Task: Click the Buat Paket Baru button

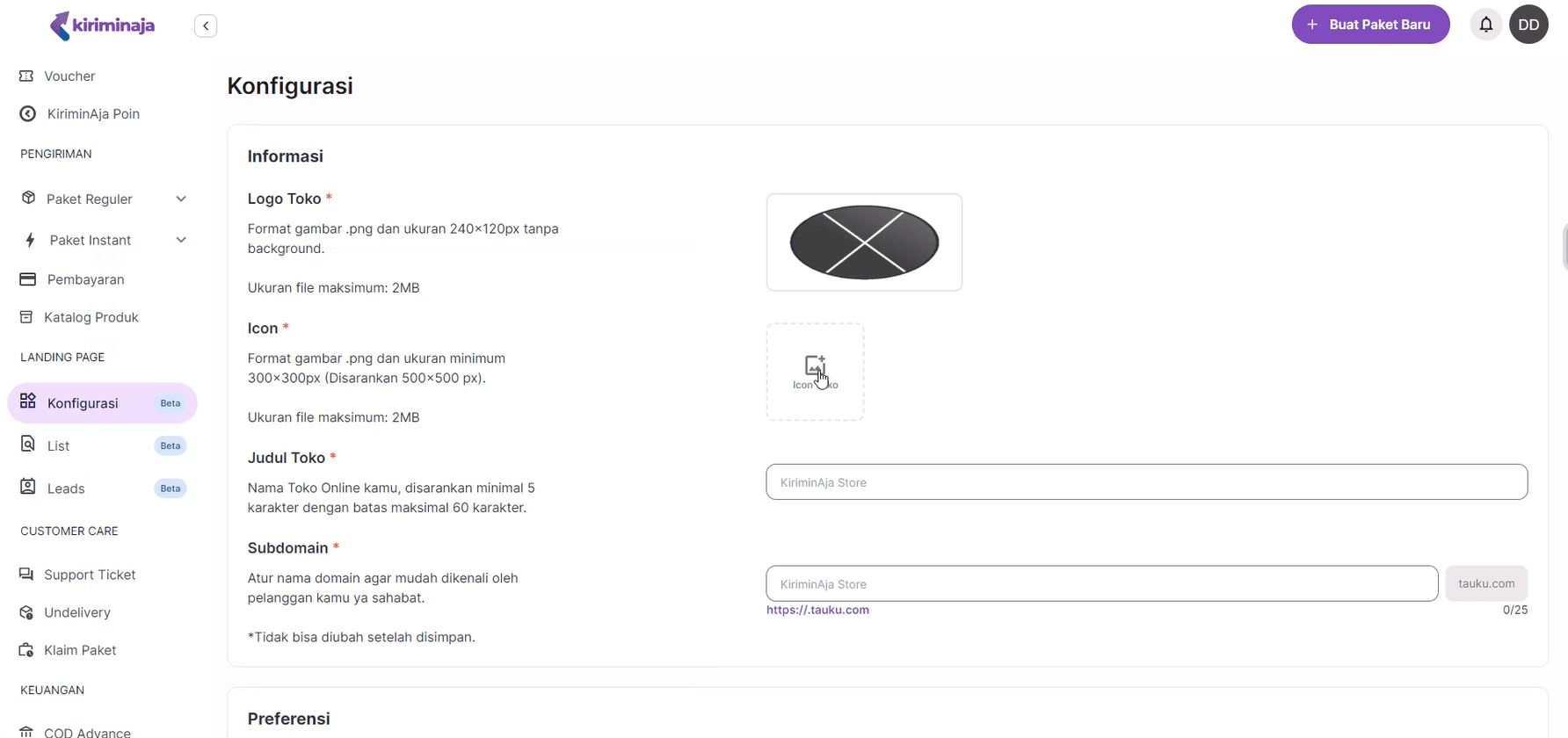Action: pyautogui.click(x=1369, y=25)
